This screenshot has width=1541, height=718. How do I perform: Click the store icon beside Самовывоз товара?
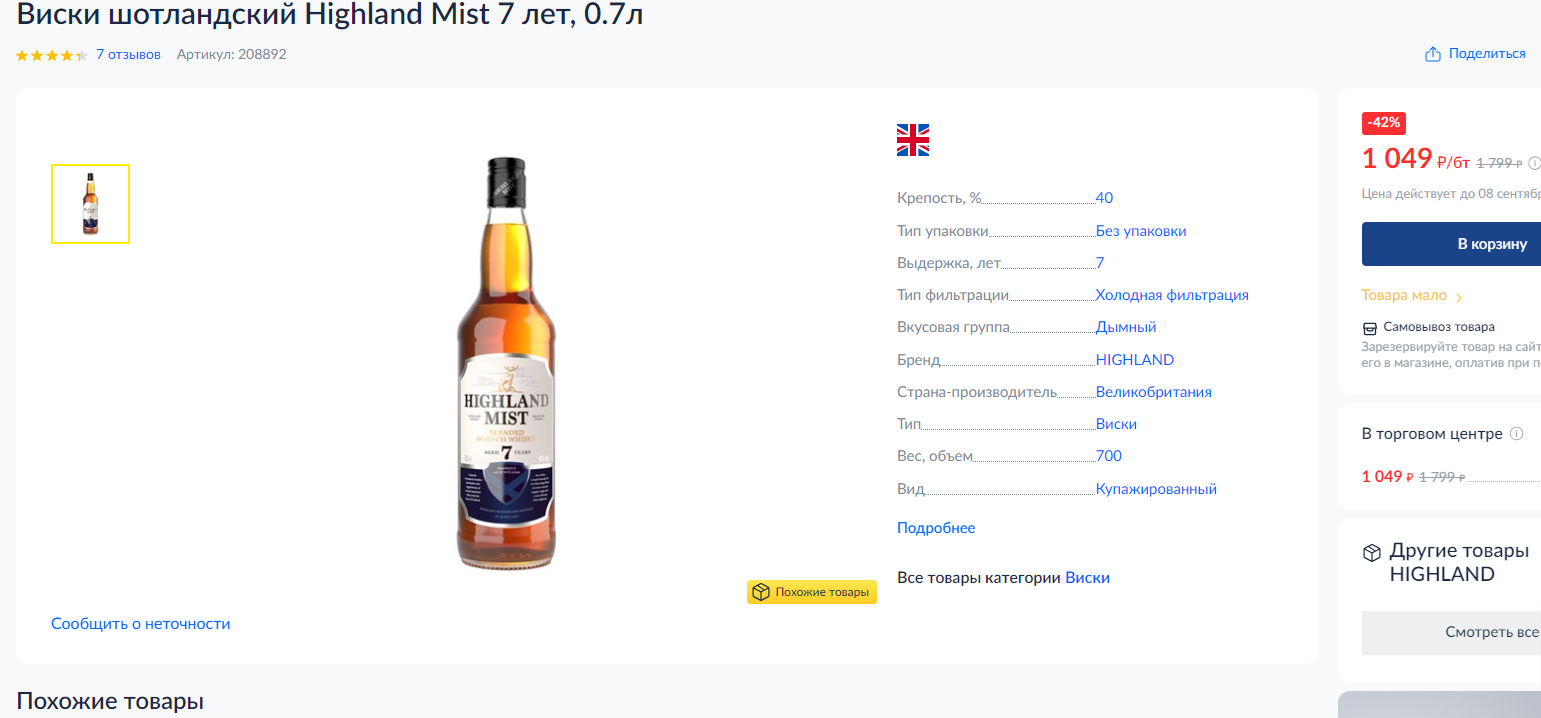[1370, 328]
